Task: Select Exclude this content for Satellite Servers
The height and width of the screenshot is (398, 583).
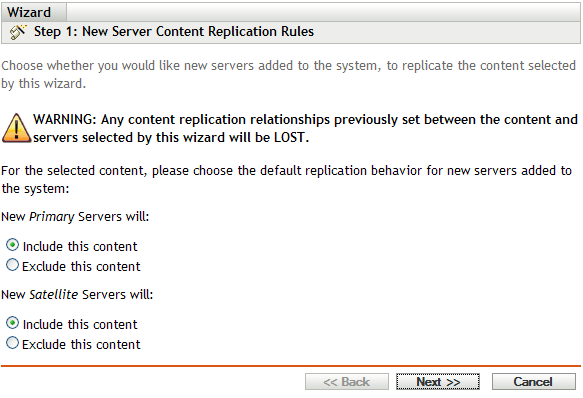Action: (x=12, y=343)
